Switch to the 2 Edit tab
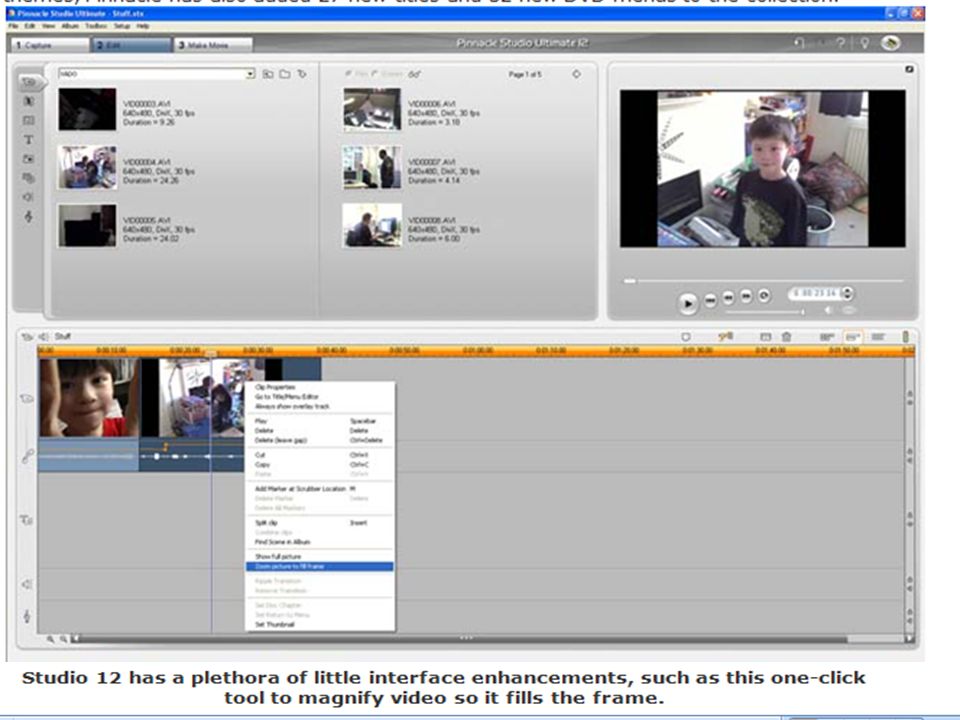This screenshot has height=720, width=960. pos(131,45)
